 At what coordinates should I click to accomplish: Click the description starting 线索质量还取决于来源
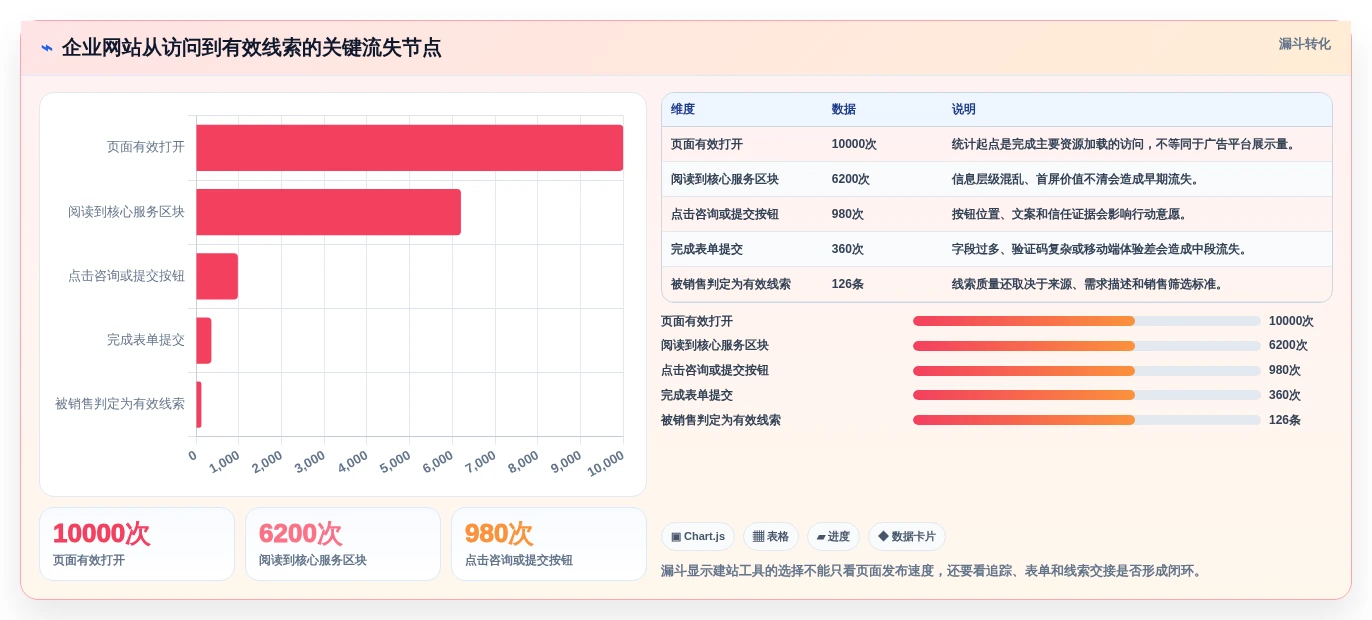click(1090, 284)
